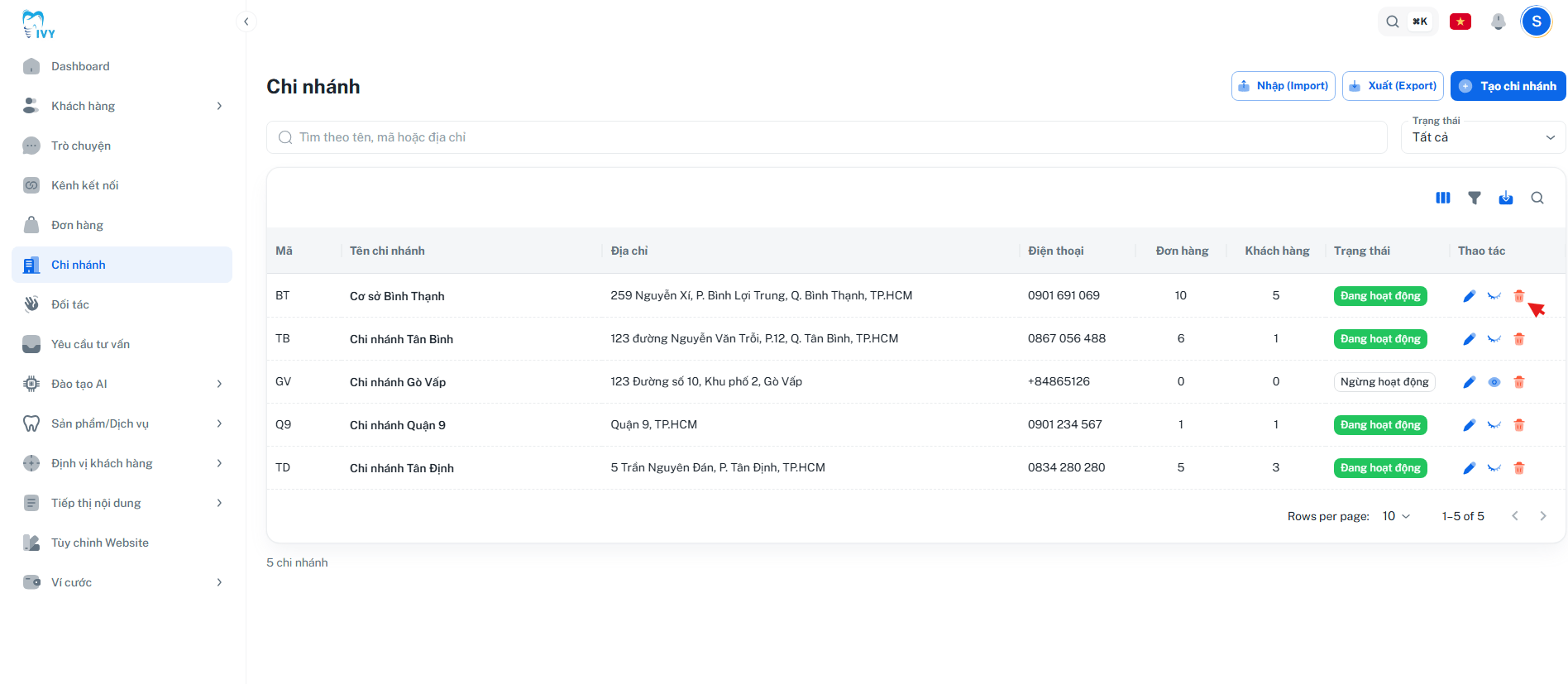Viewport: 1568px width, 684px height.
Task: Edit Chi nhánh Quận 9 with pencil icon
Action: tap(1469, 425)
